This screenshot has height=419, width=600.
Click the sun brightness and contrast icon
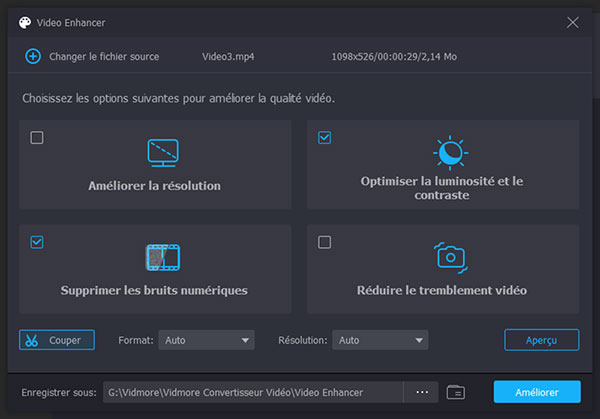[450, 153]
